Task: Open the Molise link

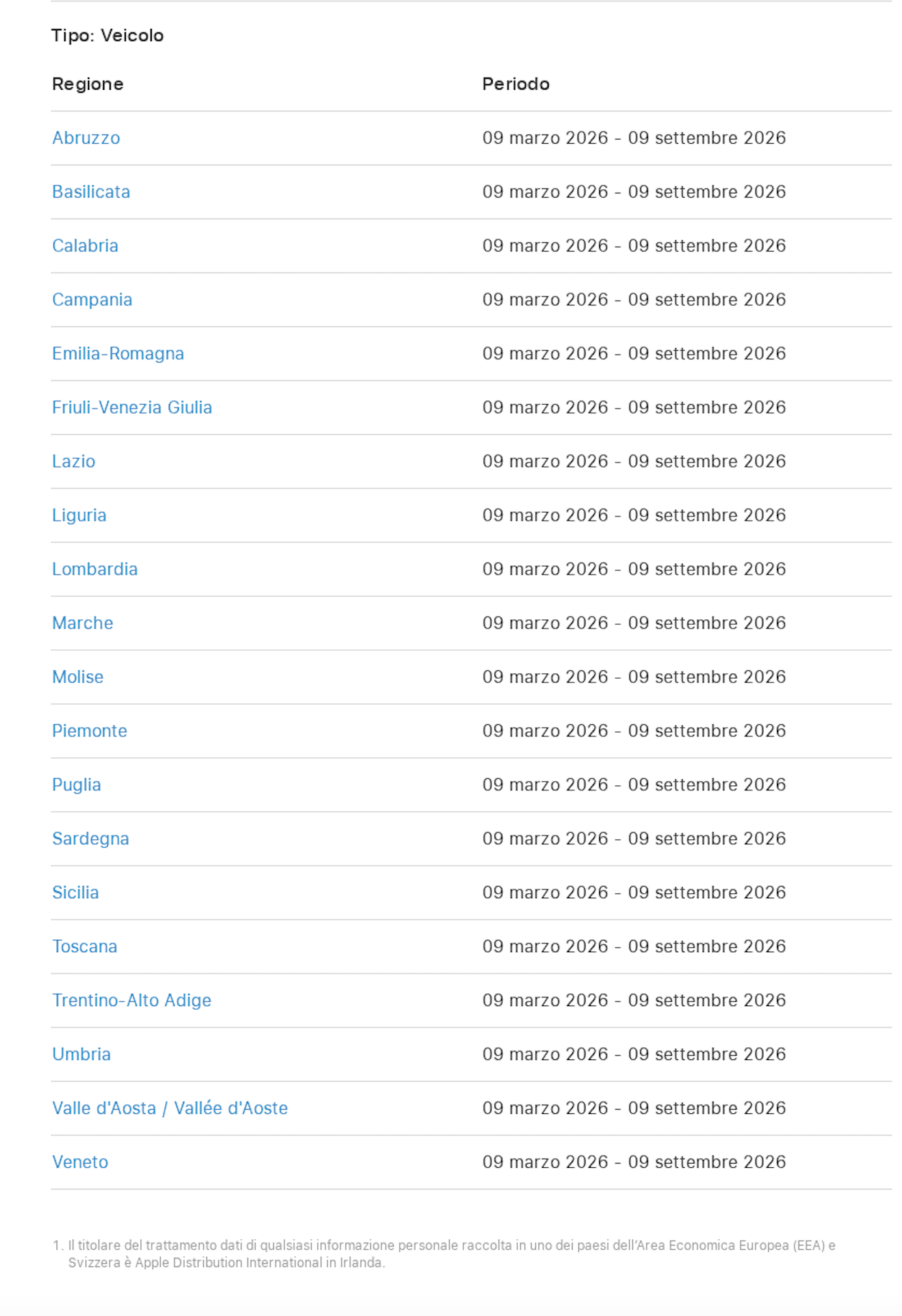Action: [x=78, y=677]
